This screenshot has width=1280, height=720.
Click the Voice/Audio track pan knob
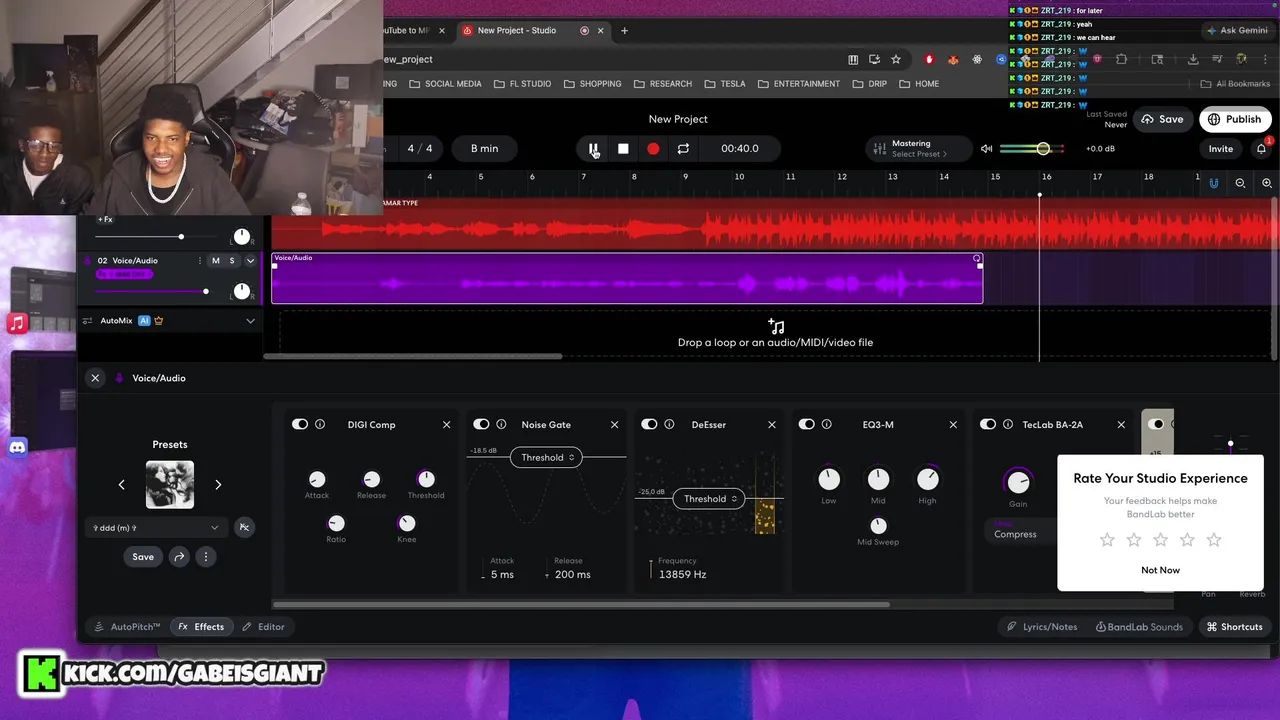[241, 291]
